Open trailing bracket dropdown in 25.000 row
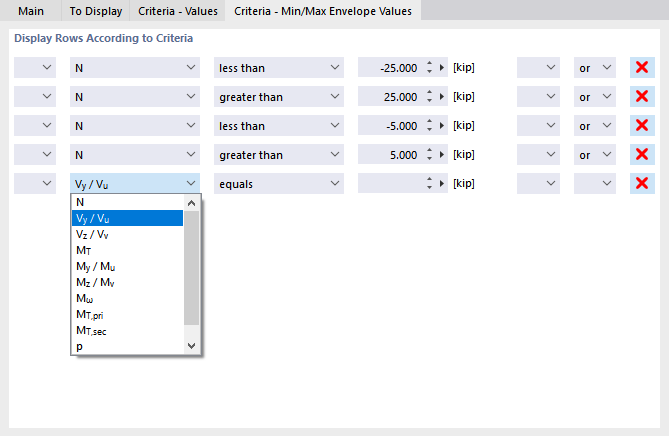This screenshot has width=669, height=436. coord(538,96)
